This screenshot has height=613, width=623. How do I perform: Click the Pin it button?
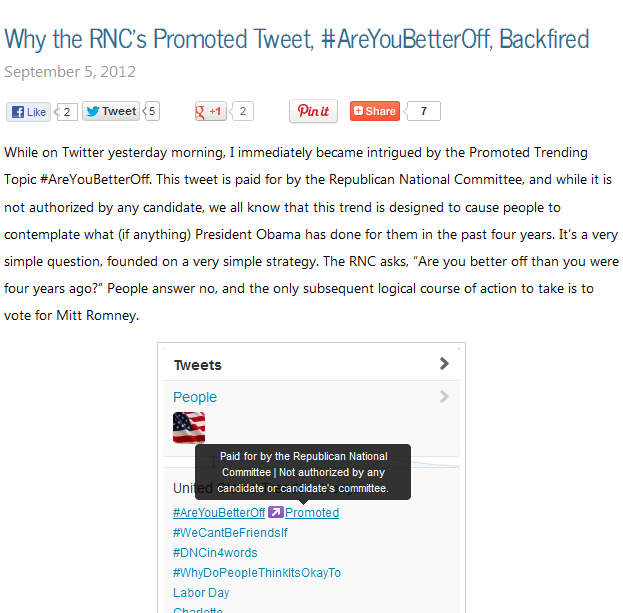(x=313, y=111)
